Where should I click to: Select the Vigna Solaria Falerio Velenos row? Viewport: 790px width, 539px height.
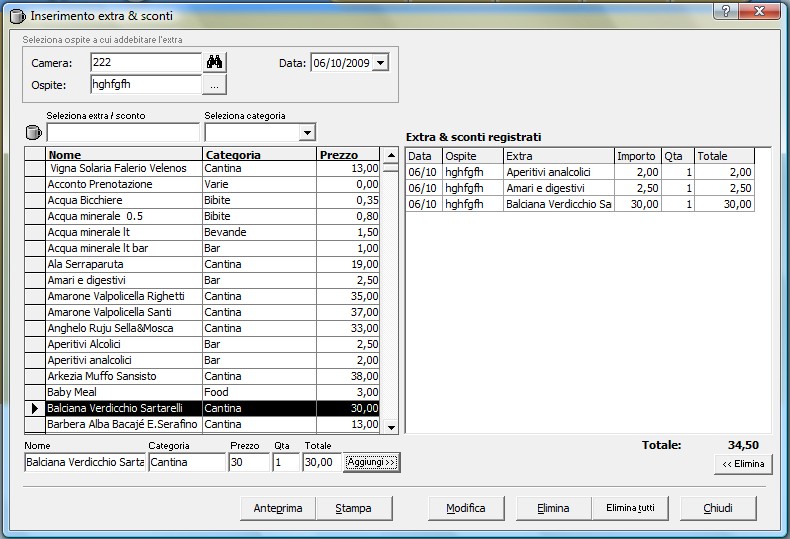(x=202, y=168)
